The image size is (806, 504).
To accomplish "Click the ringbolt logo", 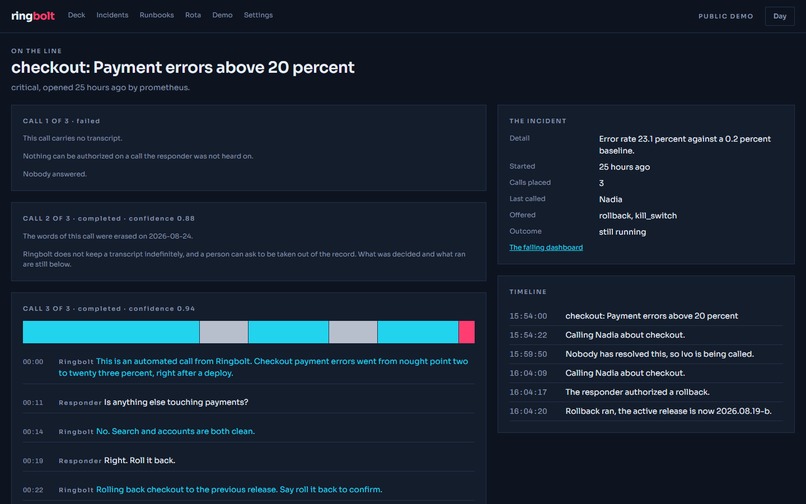I will (x=33, y=15).
